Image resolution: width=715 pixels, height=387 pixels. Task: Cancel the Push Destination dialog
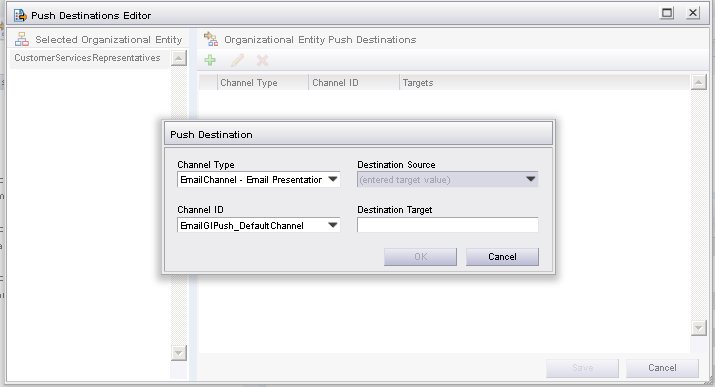pos(502,257)
